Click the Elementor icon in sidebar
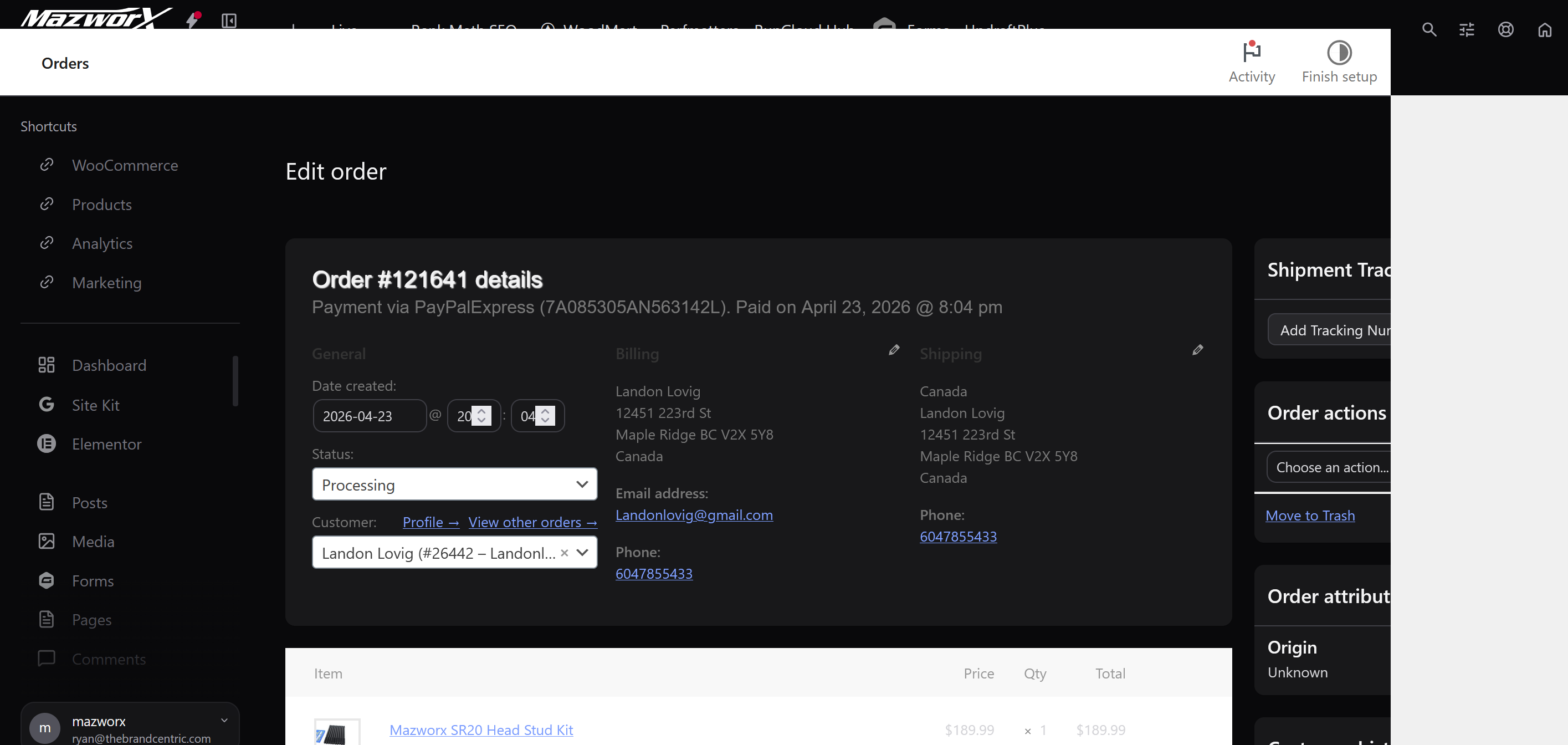 click(46, 443)
